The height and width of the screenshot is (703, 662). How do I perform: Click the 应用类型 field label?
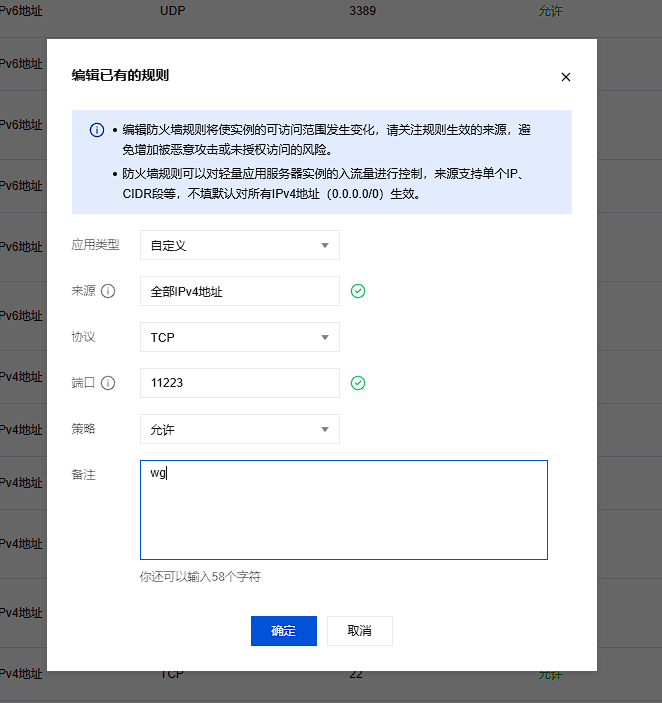point(95,245)
